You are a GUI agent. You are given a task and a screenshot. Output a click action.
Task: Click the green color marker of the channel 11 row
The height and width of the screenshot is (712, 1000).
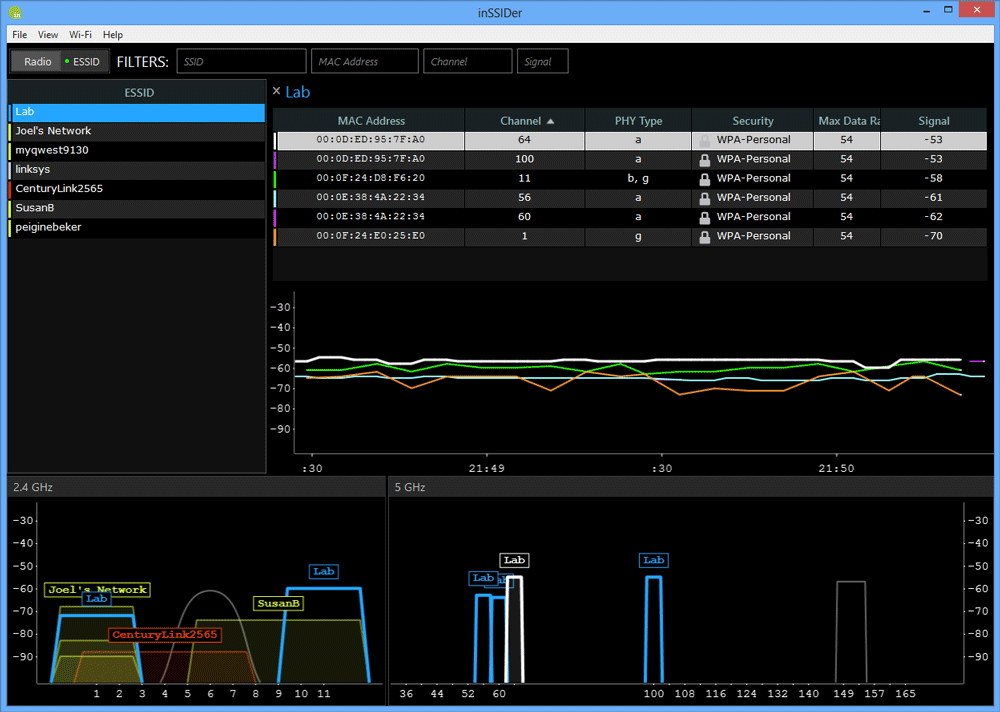click(x=276, y=179)
